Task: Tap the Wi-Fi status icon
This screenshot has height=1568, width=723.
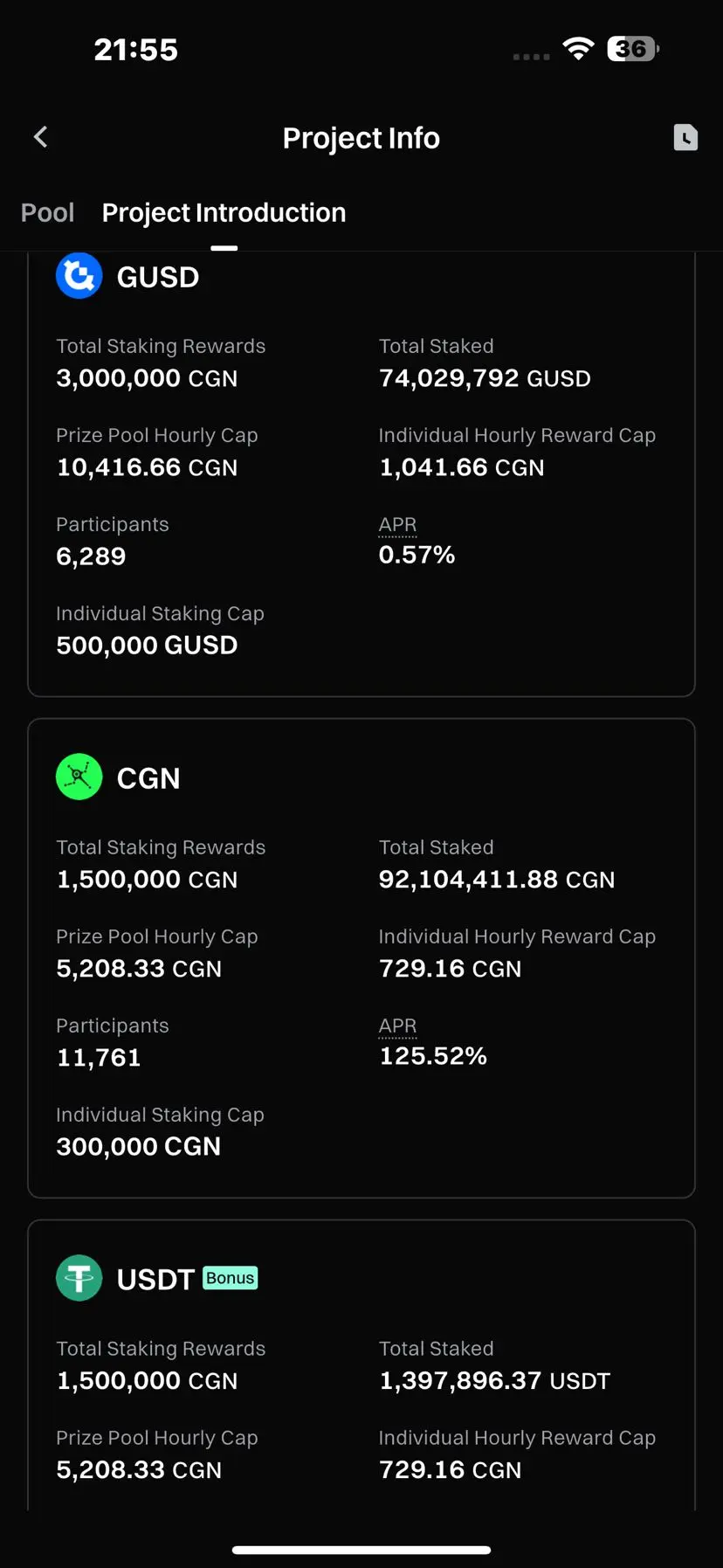Action: (x=578, y=49)
